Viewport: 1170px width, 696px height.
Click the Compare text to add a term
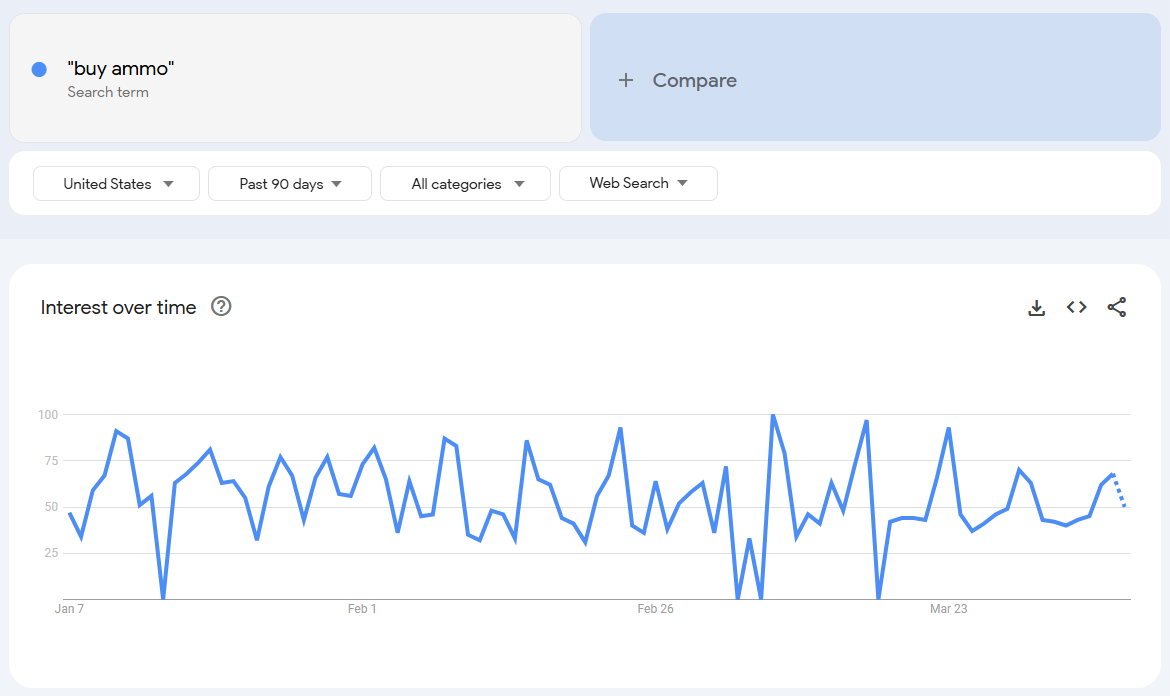pyautogui.click(x=694, y=80)
